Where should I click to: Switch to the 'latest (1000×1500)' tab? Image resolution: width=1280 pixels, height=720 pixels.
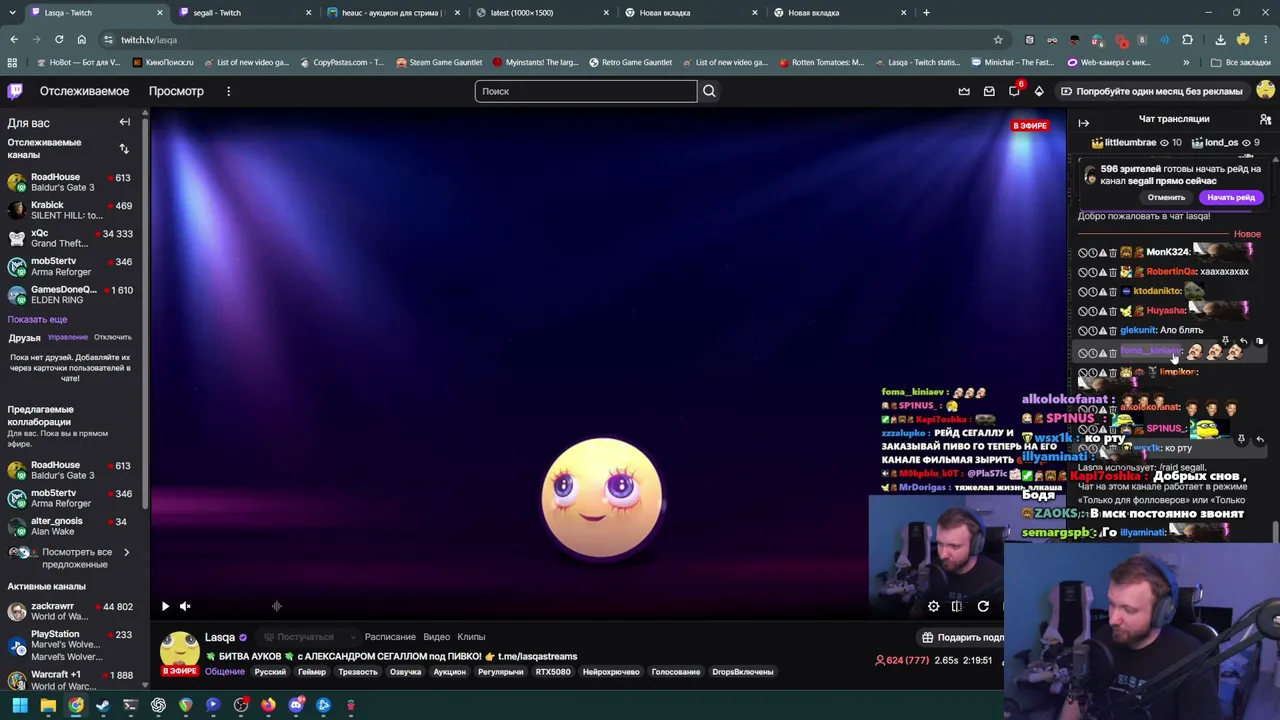coord(543,13)
